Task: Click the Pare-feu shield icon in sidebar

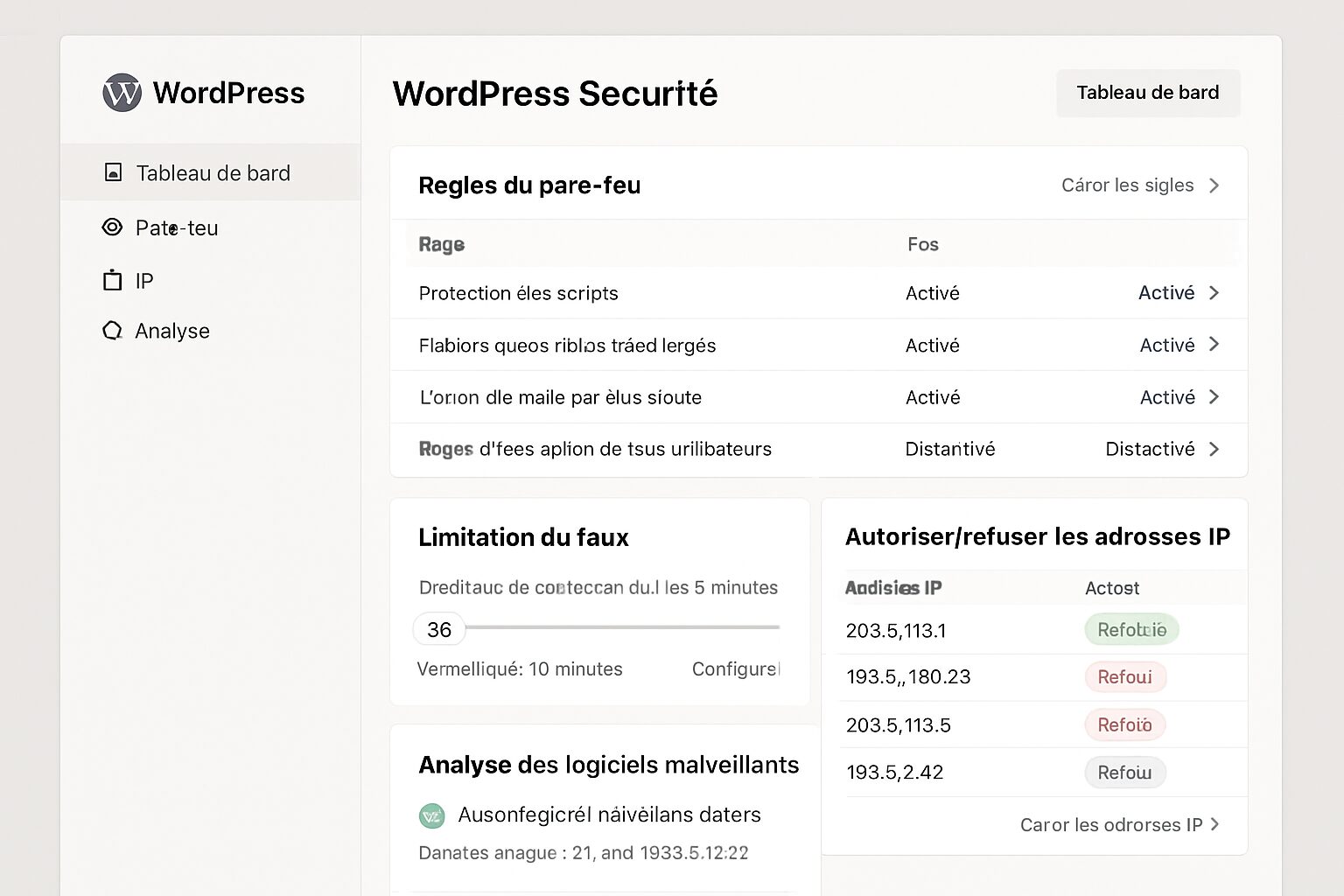Action: pos(112,227)
